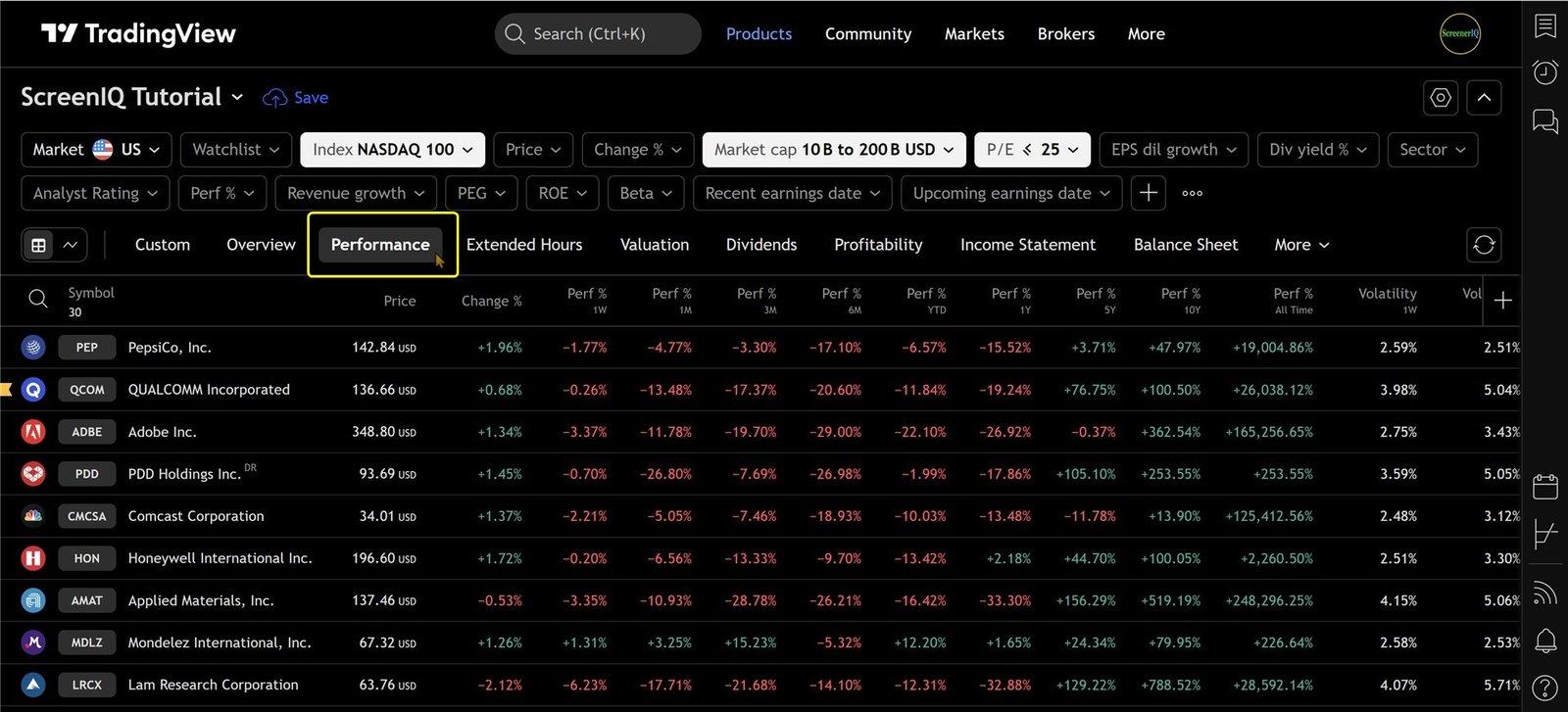Switch to the Extended Hours tab

pyautogui.click(x=524, y=245)
